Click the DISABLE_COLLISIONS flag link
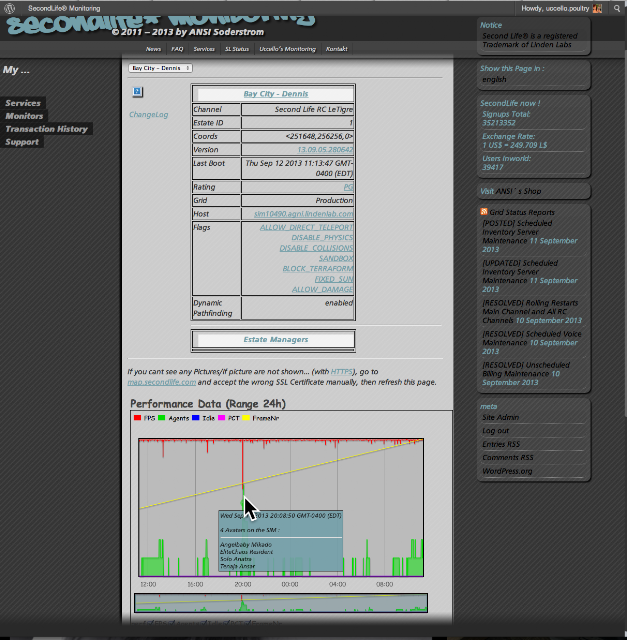The image size is (627, 640). tap(316, 248)
